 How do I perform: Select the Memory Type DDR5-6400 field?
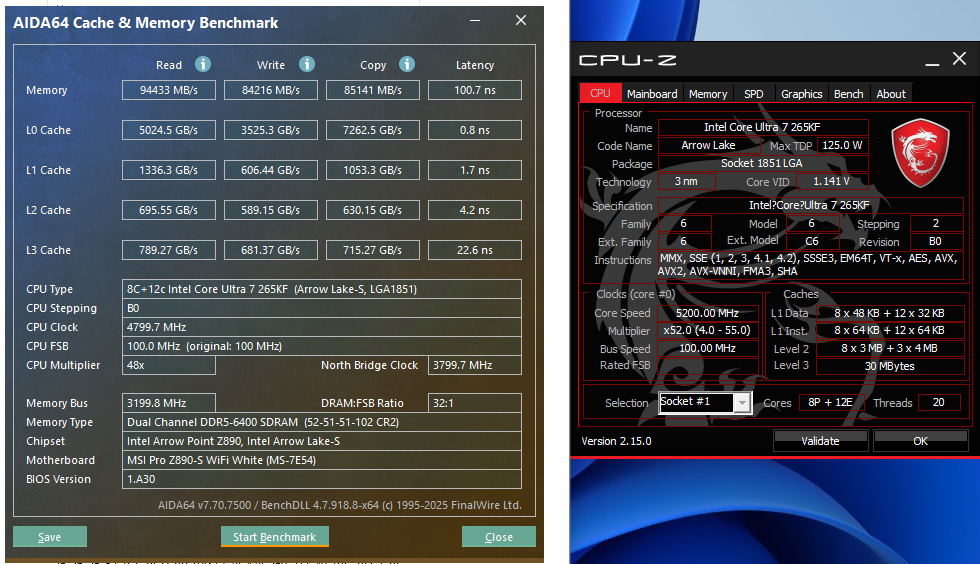(x=322, y=422)
